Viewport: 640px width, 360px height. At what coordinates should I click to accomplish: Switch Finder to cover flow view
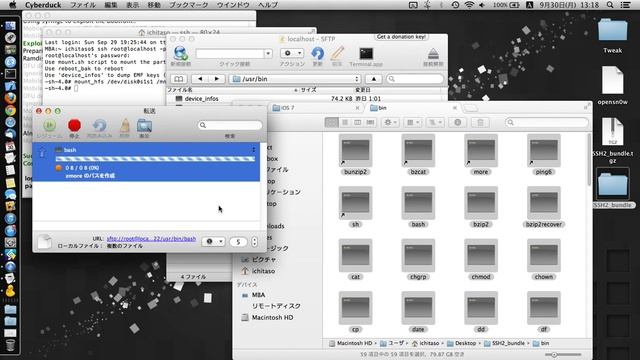[370, 122]
